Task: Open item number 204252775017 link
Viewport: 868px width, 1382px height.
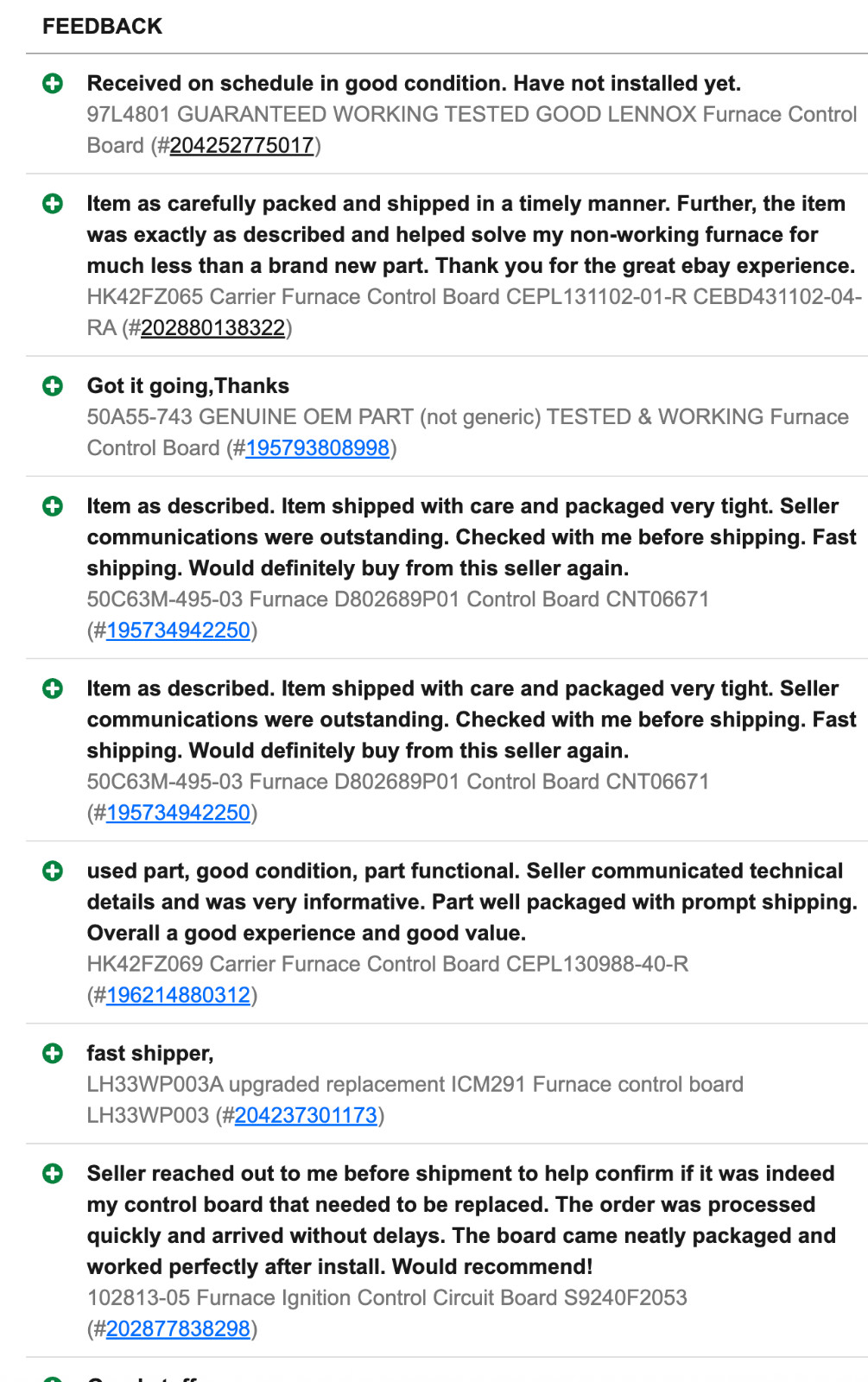Action: 242,145
